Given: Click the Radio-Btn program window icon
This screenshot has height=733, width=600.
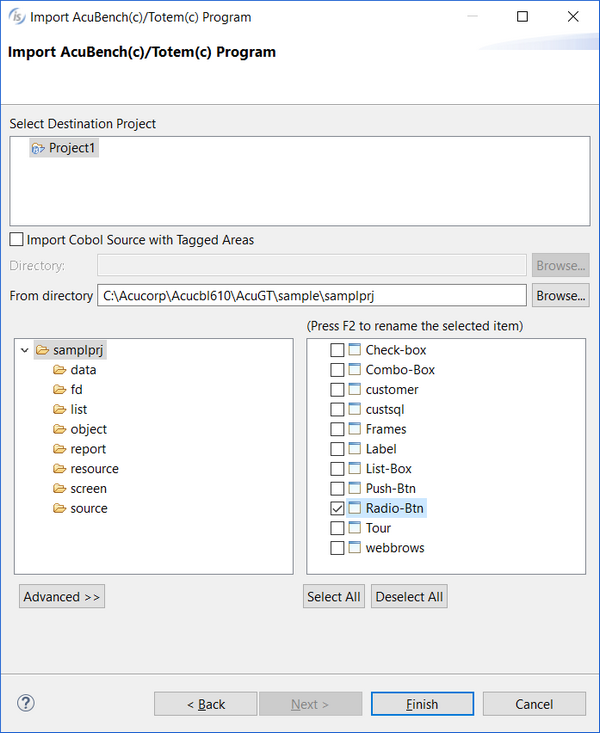Looking at the screenshot, I should tap(355, 508).
